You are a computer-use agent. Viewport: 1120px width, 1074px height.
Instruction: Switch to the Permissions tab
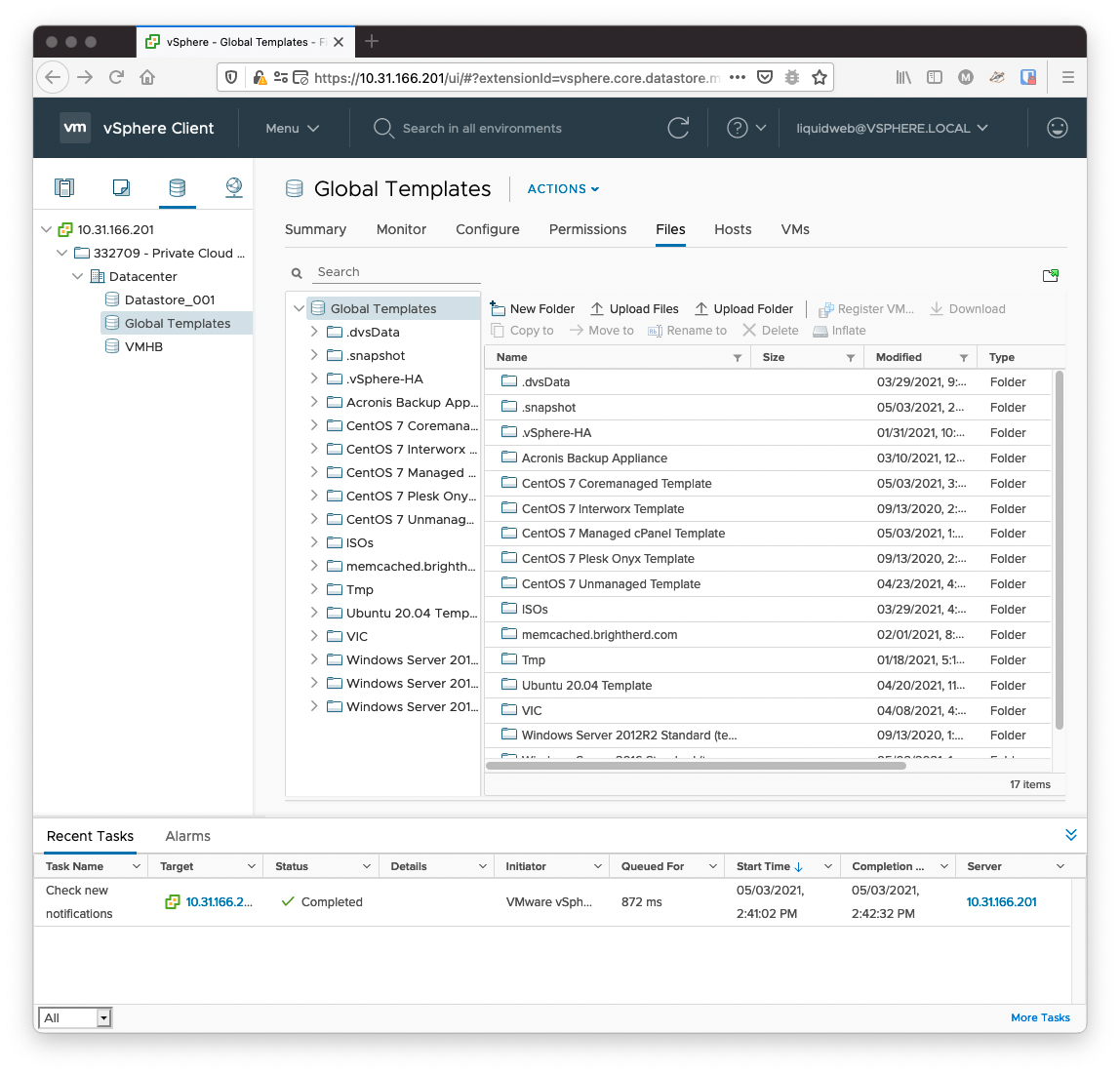tap(587, 229)
